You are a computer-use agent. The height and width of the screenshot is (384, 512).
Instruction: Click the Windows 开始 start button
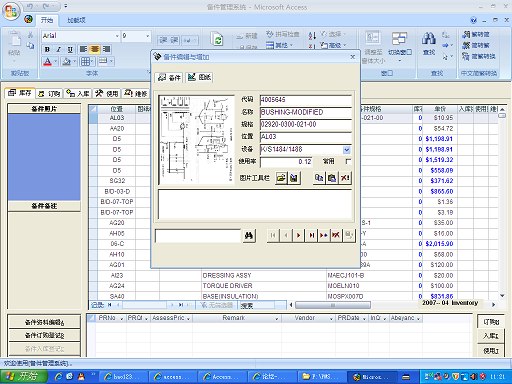click(x=24, y=377)
